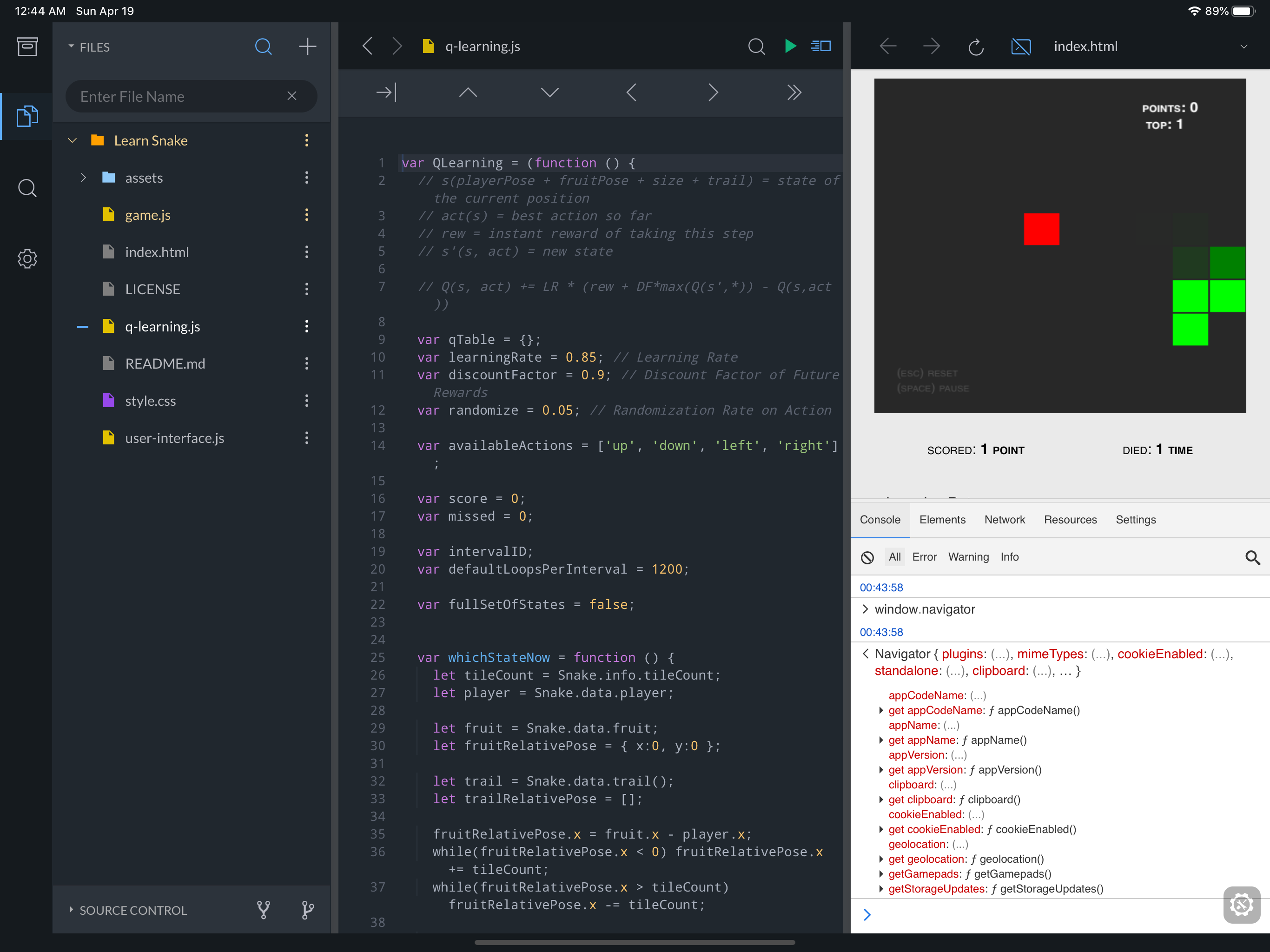
Task: Reload the index.html preview
Action: pyautogui.click(x=975, y=46)
